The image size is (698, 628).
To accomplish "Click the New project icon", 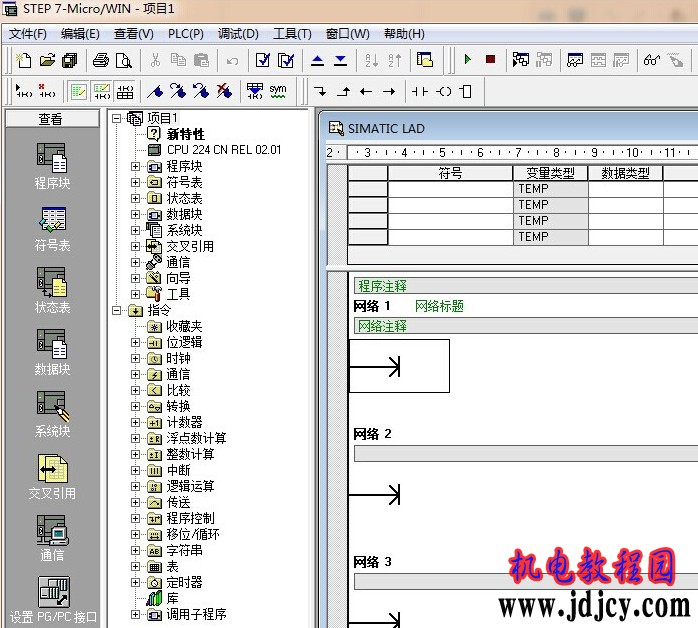I will 24,60.
